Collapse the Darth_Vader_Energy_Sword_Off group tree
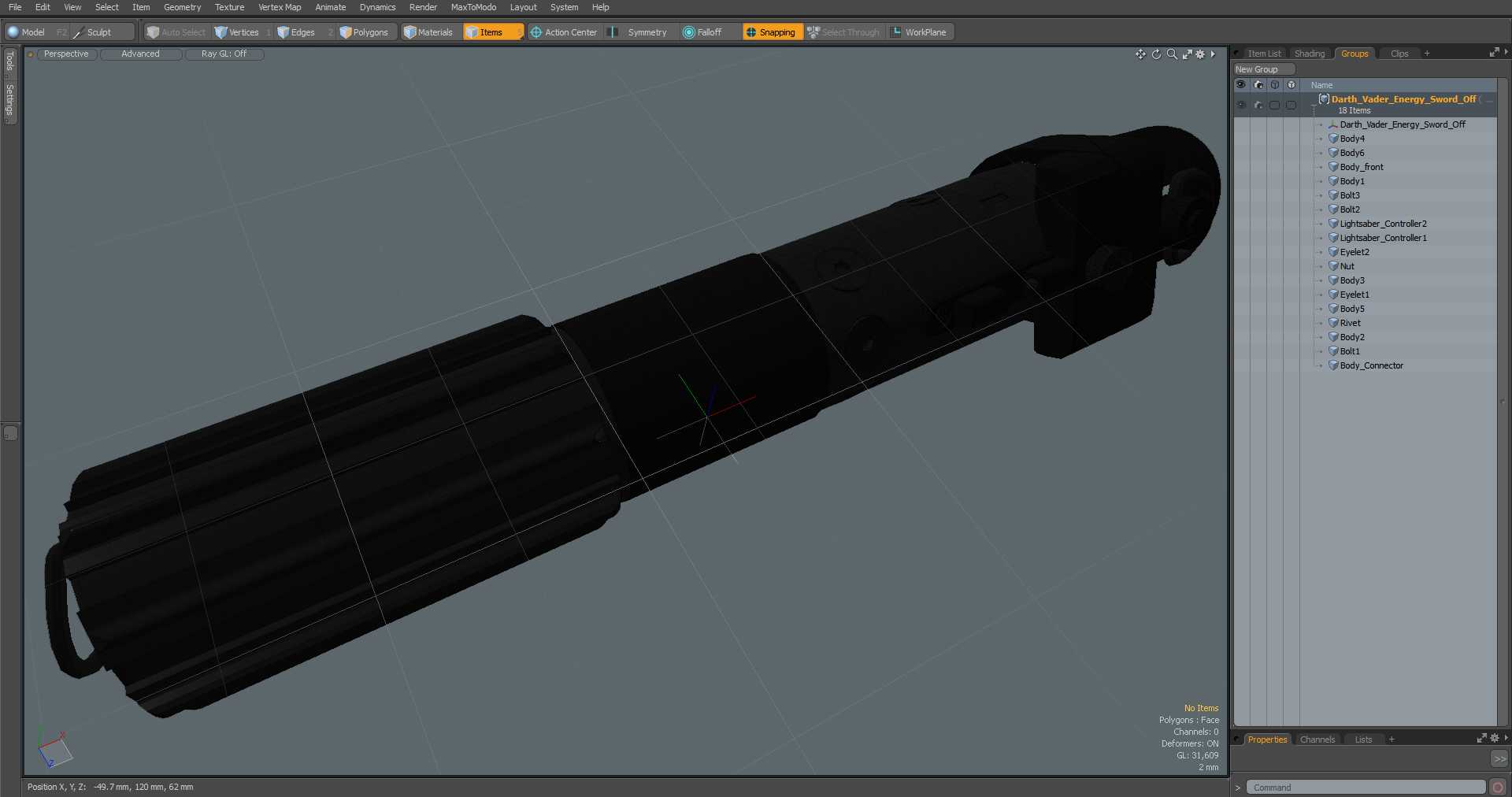The width and height of the screenshot is (1512, 797). coord(1313,105)
